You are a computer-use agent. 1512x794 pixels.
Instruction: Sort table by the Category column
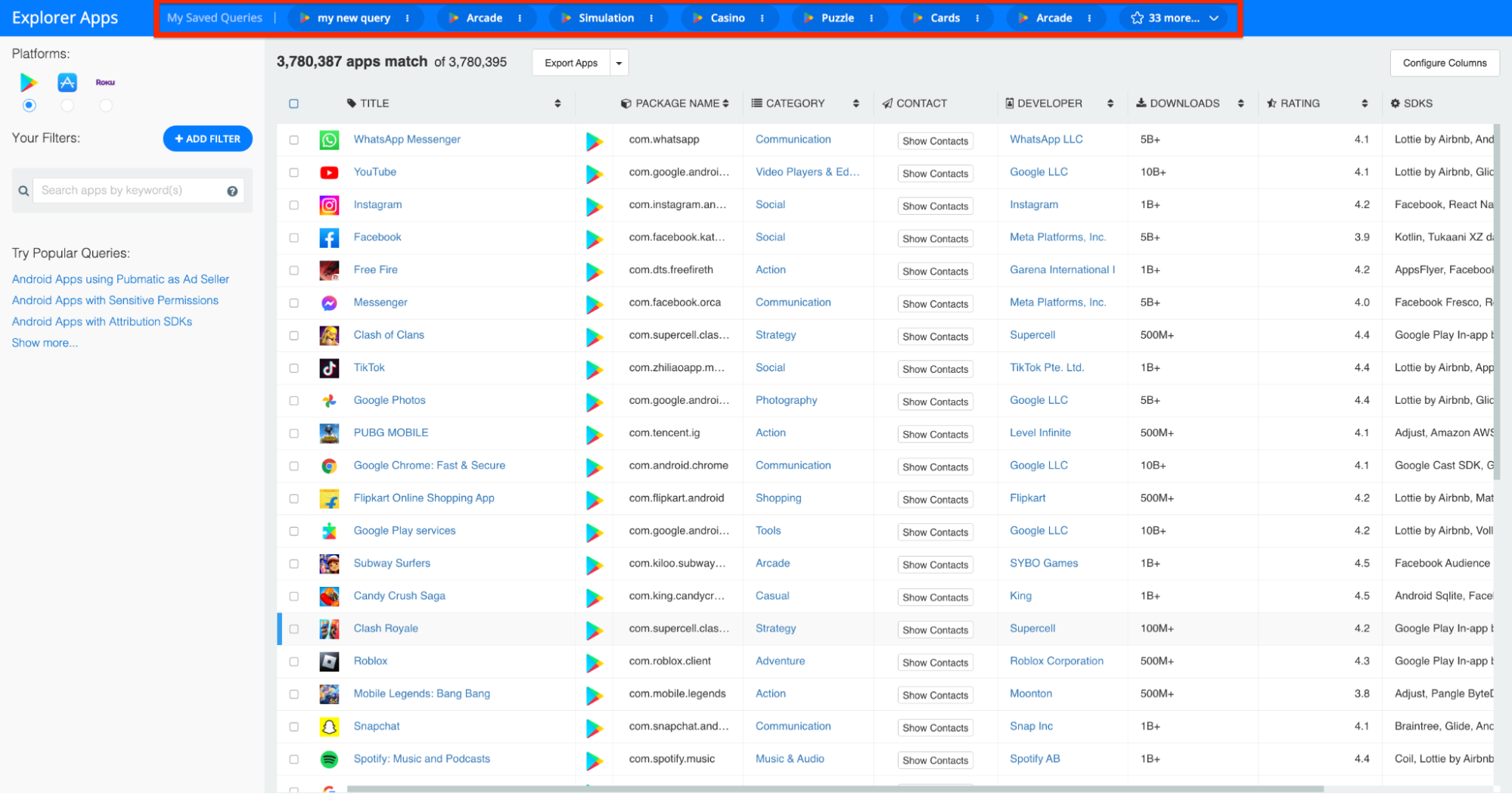(856, 104)
